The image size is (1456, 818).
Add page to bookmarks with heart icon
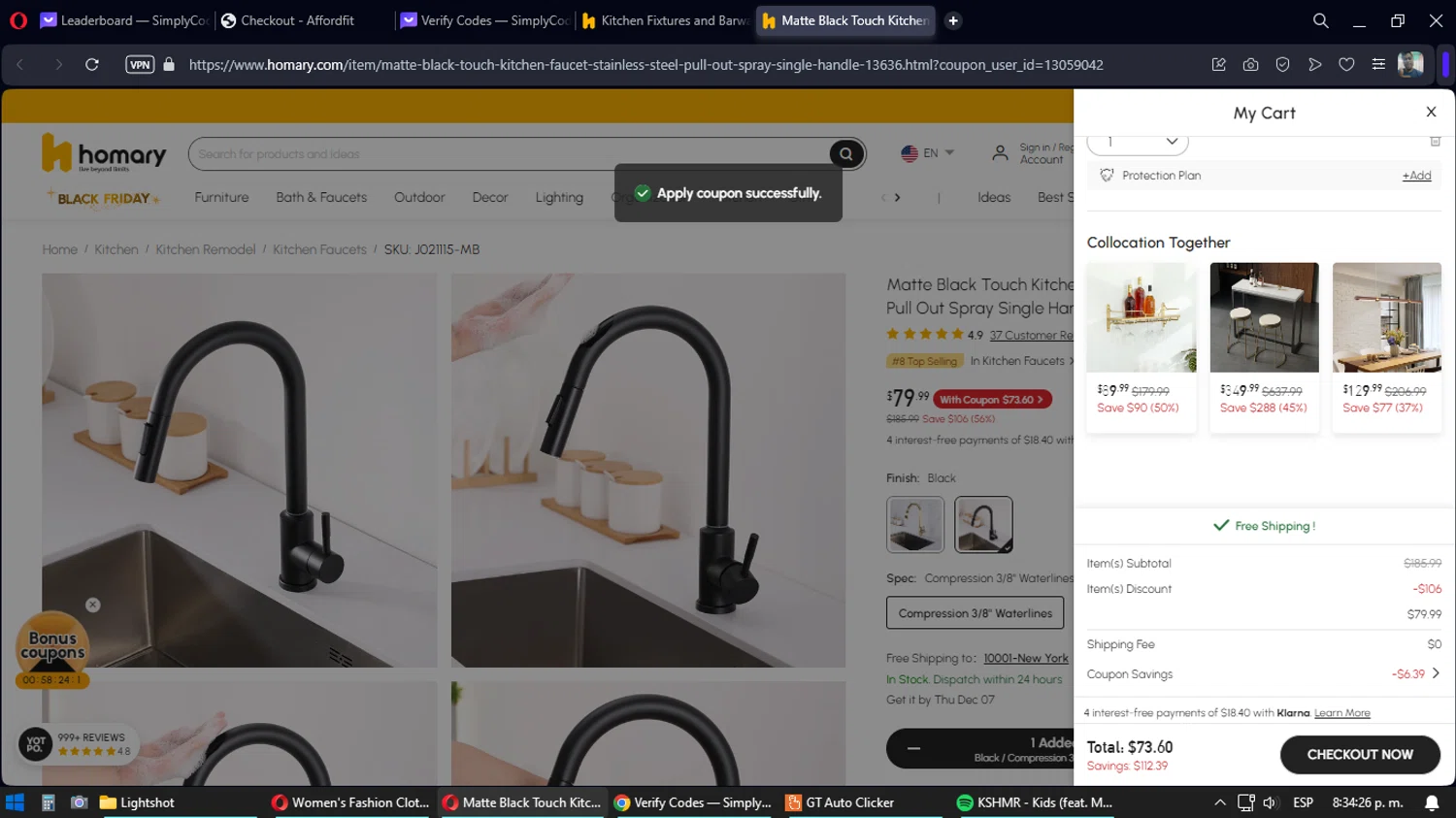pyautogui.click(x=1346, y=65)
